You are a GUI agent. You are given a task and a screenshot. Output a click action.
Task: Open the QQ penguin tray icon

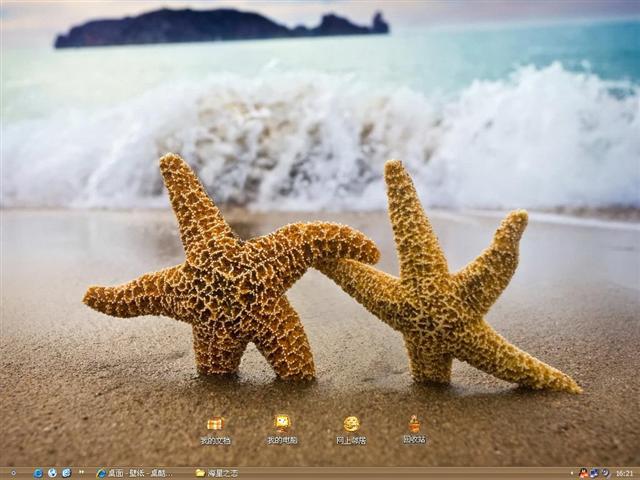pyautogui.click(x=583, y=473)
